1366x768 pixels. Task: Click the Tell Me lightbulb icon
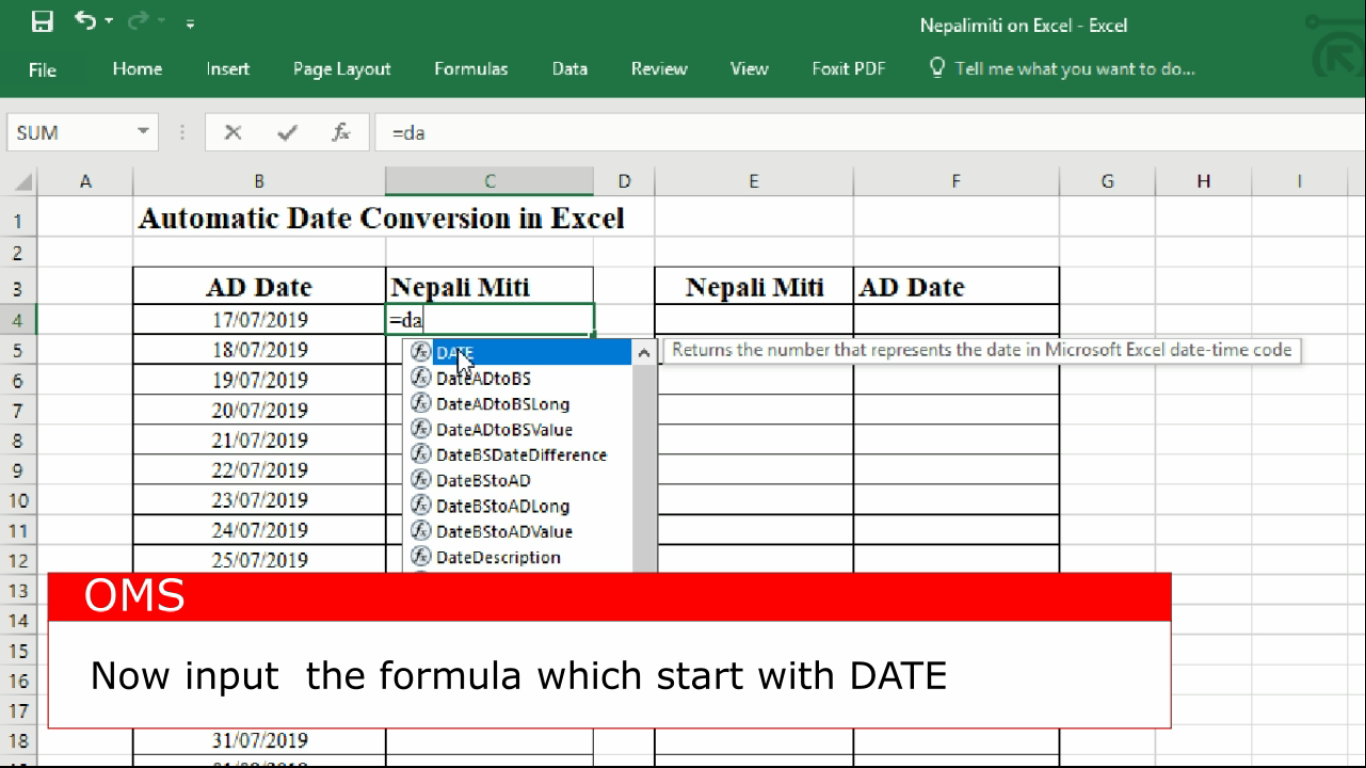pos(937,68)
